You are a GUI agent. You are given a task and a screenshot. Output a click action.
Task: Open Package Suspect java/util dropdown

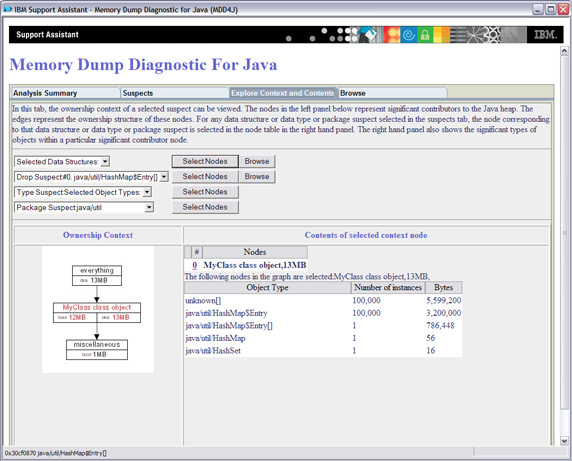149,208
